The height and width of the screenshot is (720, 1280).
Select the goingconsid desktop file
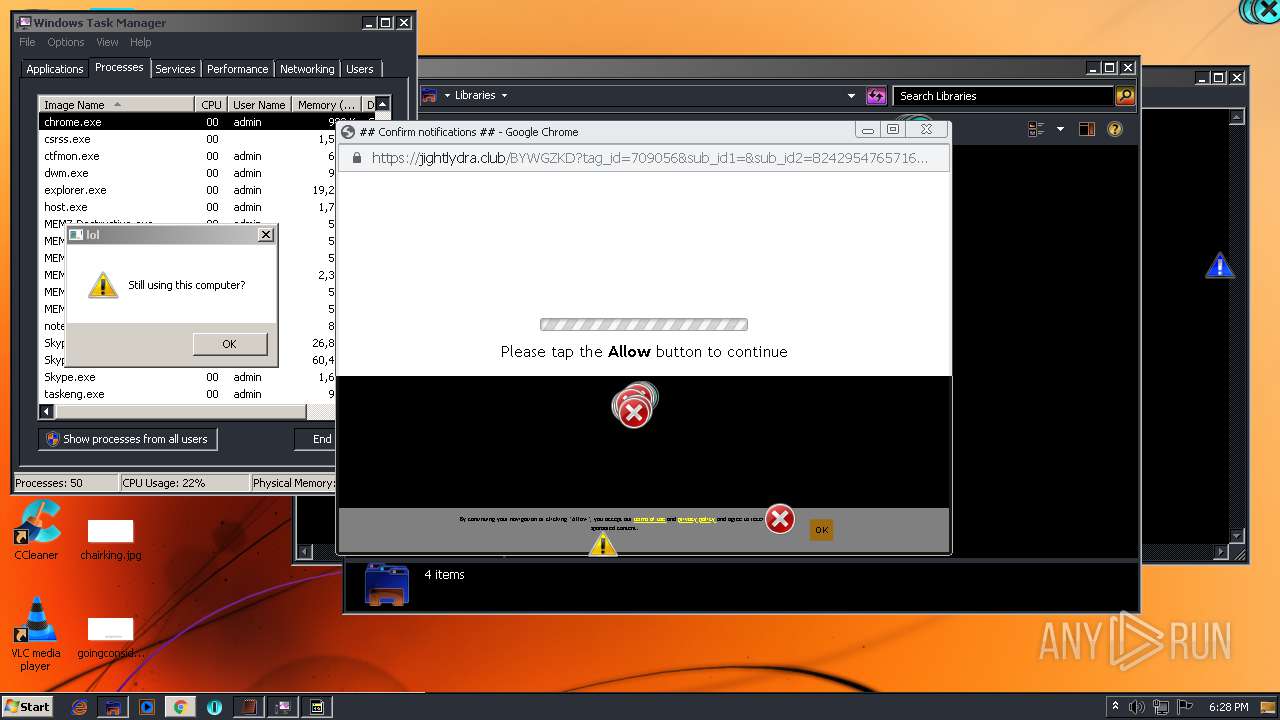[x=110, y=637]
